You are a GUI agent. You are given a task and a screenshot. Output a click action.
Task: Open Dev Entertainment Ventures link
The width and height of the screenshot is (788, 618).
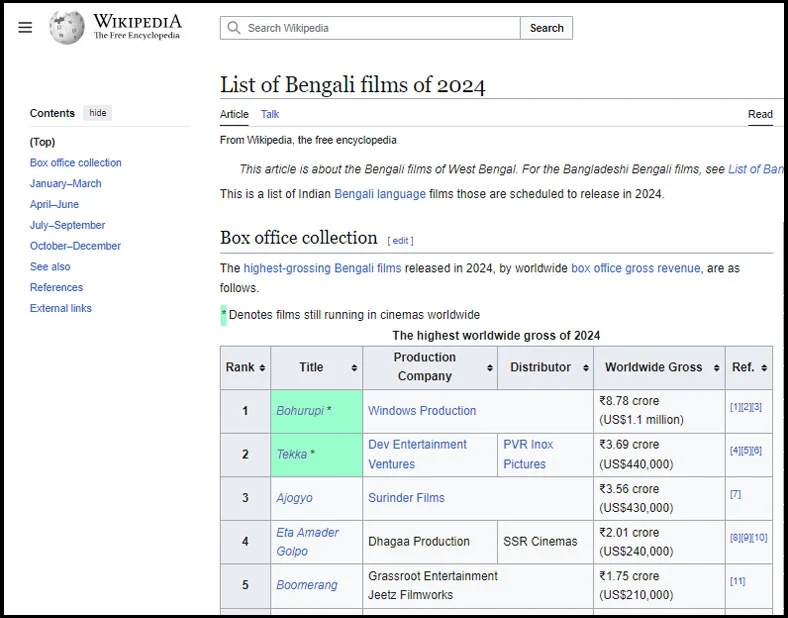click(417, 454)
